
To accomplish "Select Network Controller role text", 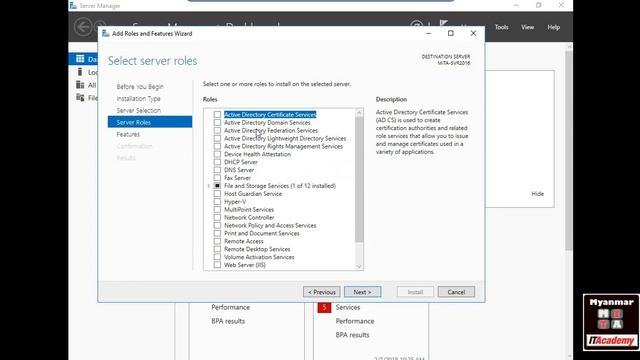I will click(249, 218).
